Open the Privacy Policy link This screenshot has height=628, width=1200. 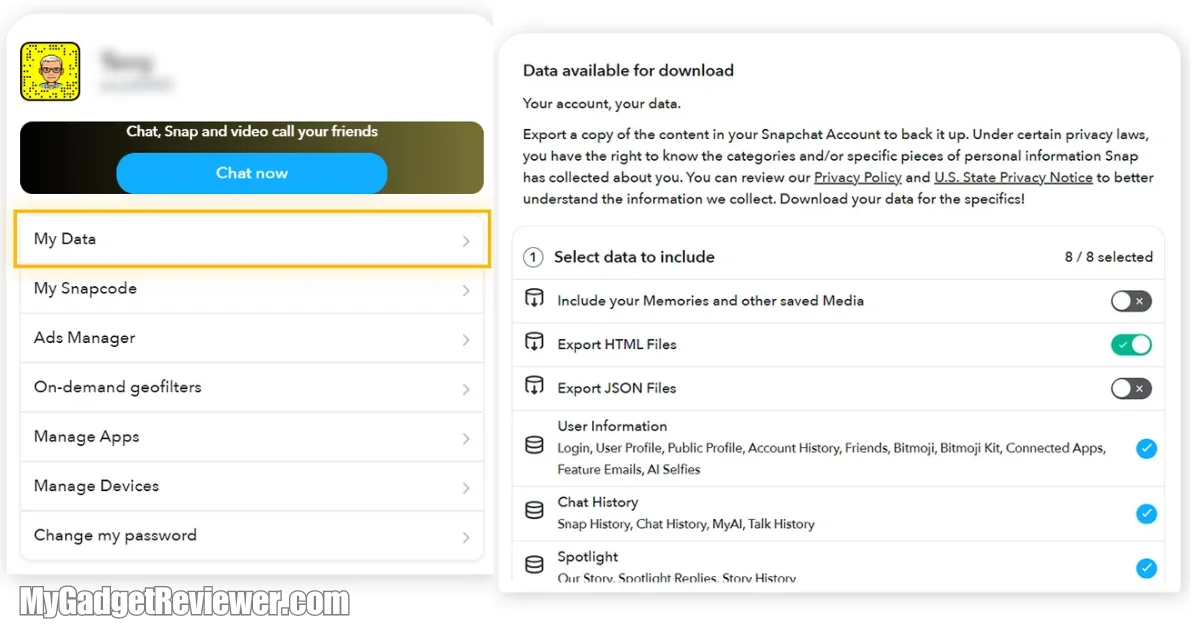coord(857,177)
